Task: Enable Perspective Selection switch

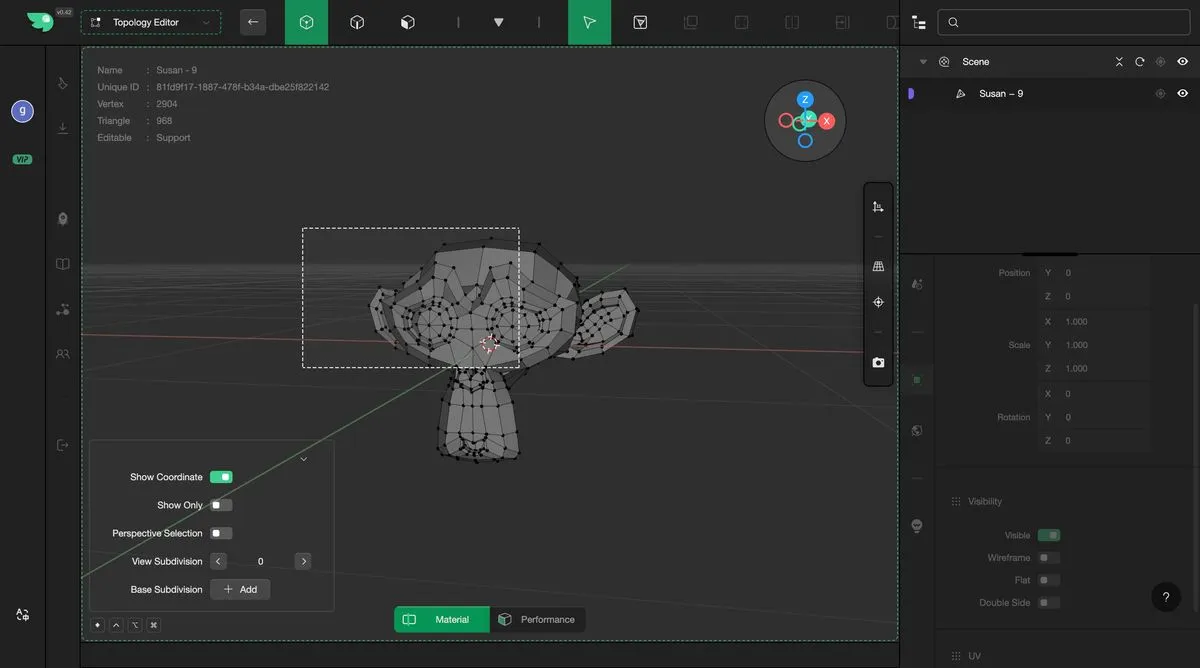Action: [221, 533]
